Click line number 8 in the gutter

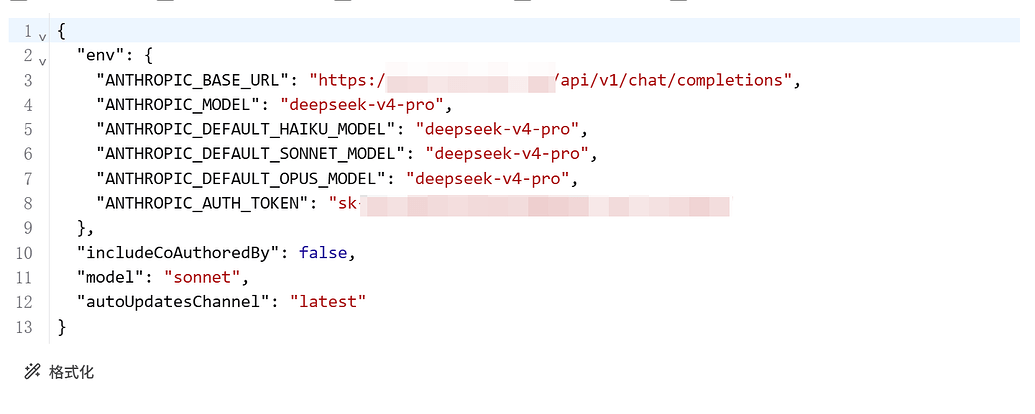[x=28, y=203]
